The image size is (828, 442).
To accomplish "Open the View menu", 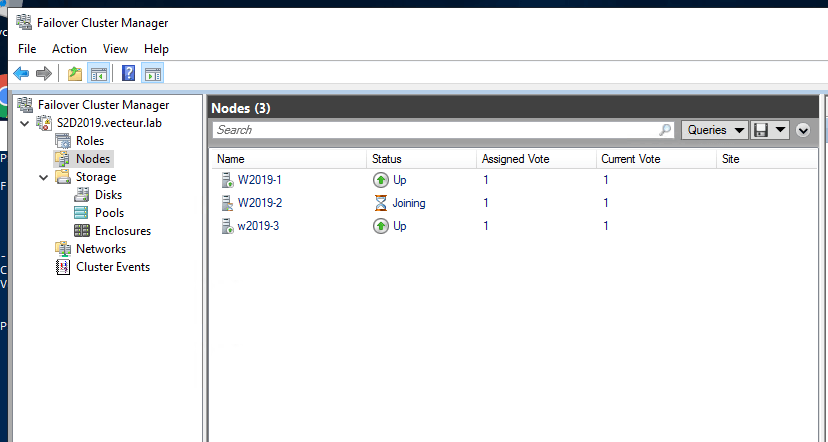I will pos(115,49).
